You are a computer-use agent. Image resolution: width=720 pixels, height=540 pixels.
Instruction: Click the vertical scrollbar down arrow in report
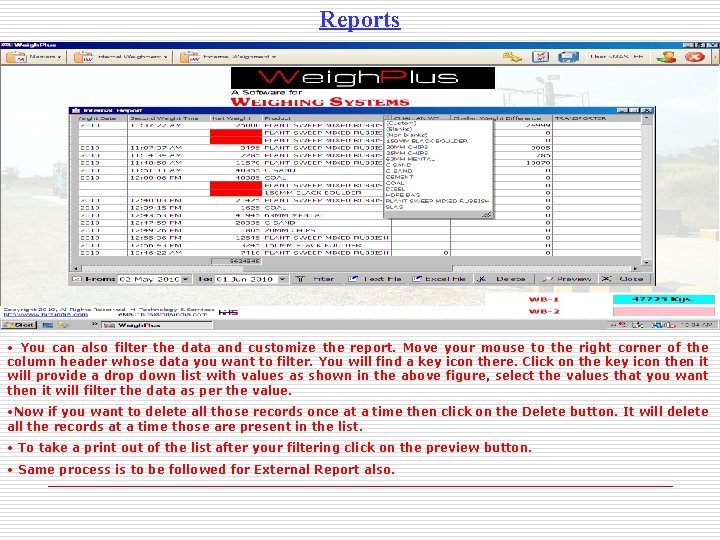click(647, 262)
